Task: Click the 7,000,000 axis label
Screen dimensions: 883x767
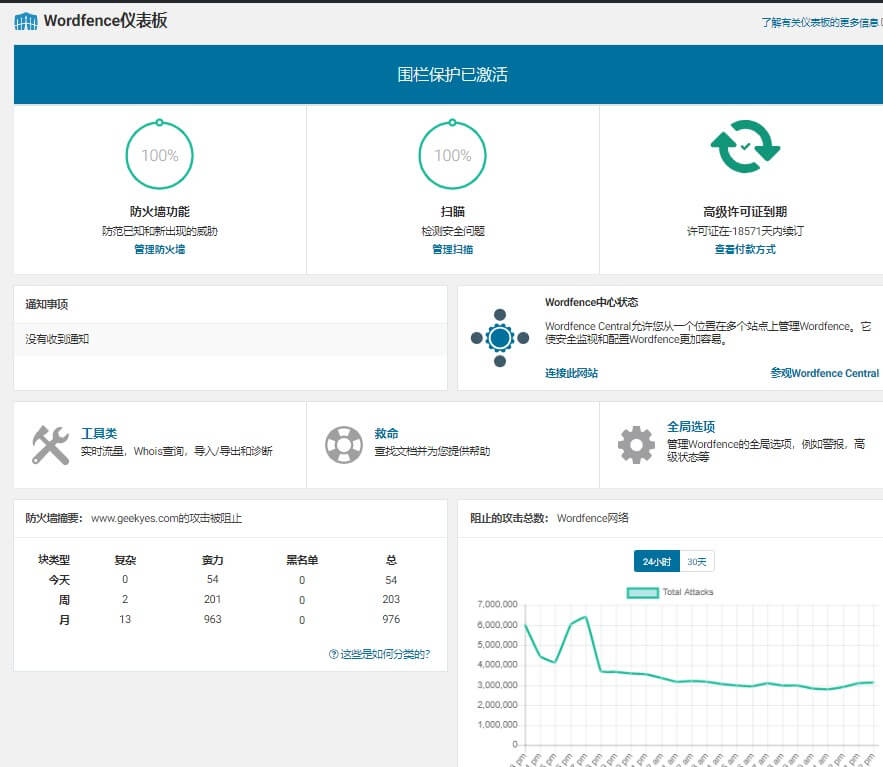Action: click(x=497, y=604)
